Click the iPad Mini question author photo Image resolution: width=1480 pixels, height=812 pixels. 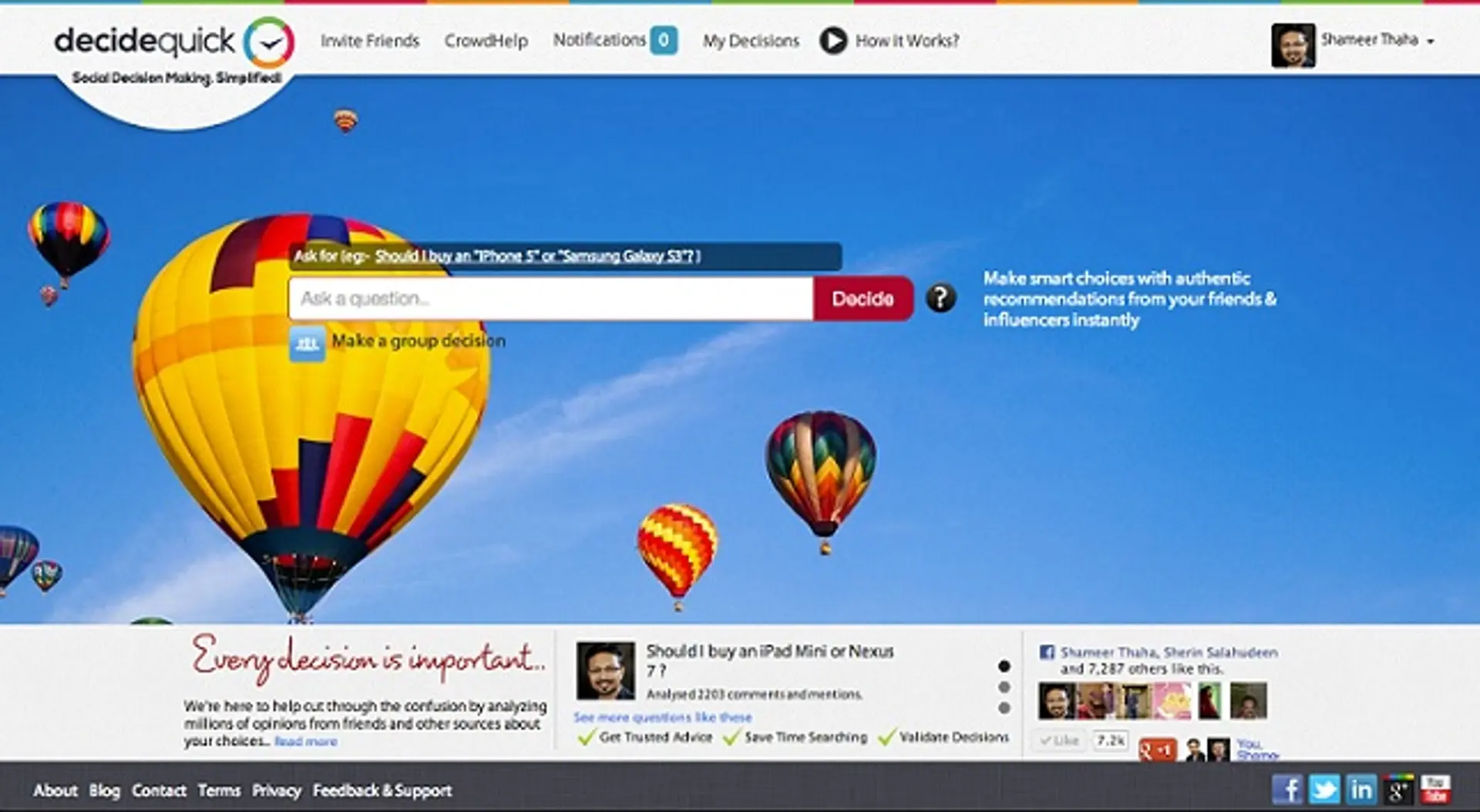point(605,670)
